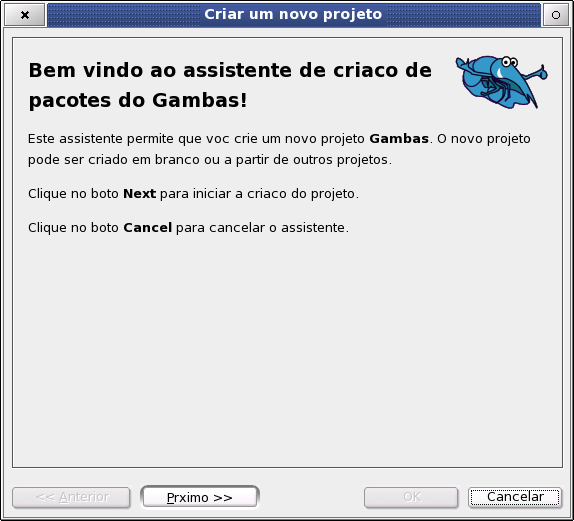Click the disabled << Anterior button
Screen dimensions: 574x521
click(x=71, y=497)
